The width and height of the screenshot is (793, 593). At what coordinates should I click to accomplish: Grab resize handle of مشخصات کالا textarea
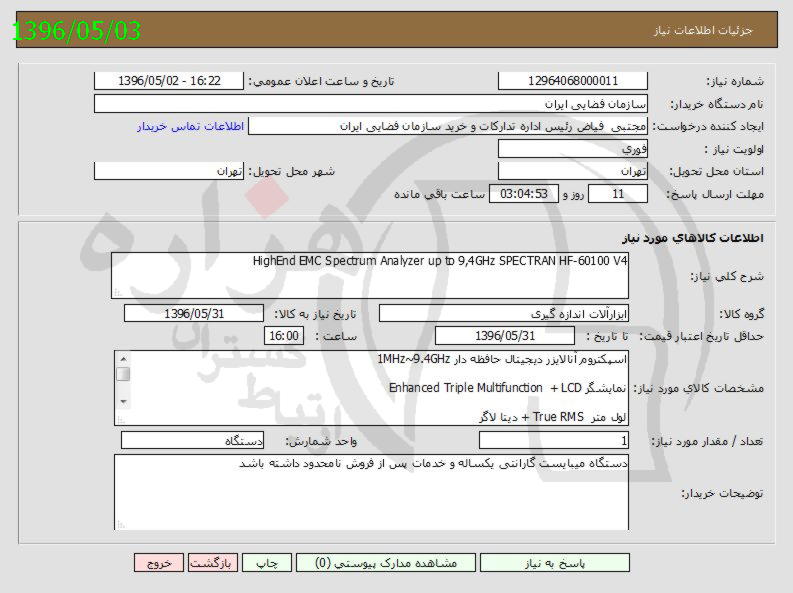coord(120,420)
